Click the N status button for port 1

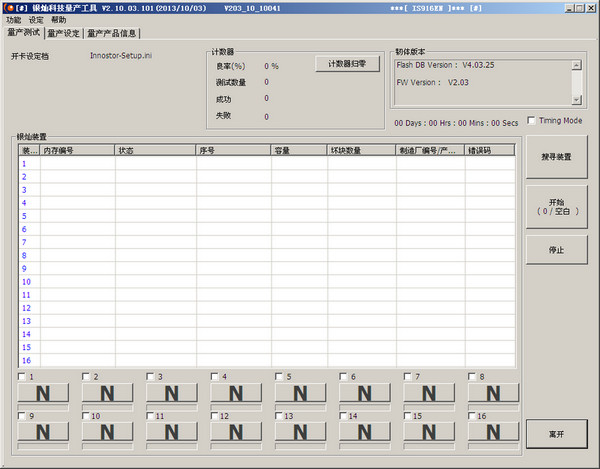point(43,393)
